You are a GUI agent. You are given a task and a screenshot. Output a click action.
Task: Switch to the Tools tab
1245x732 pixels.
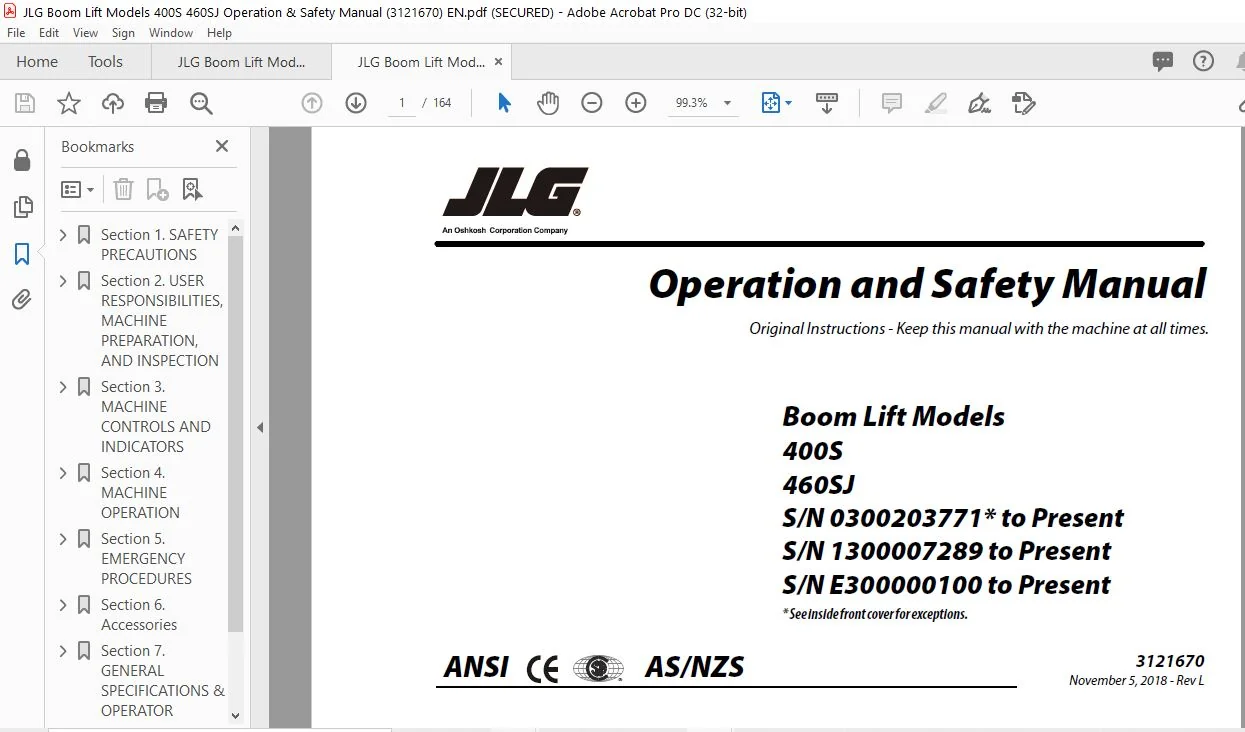click(105, 62)
